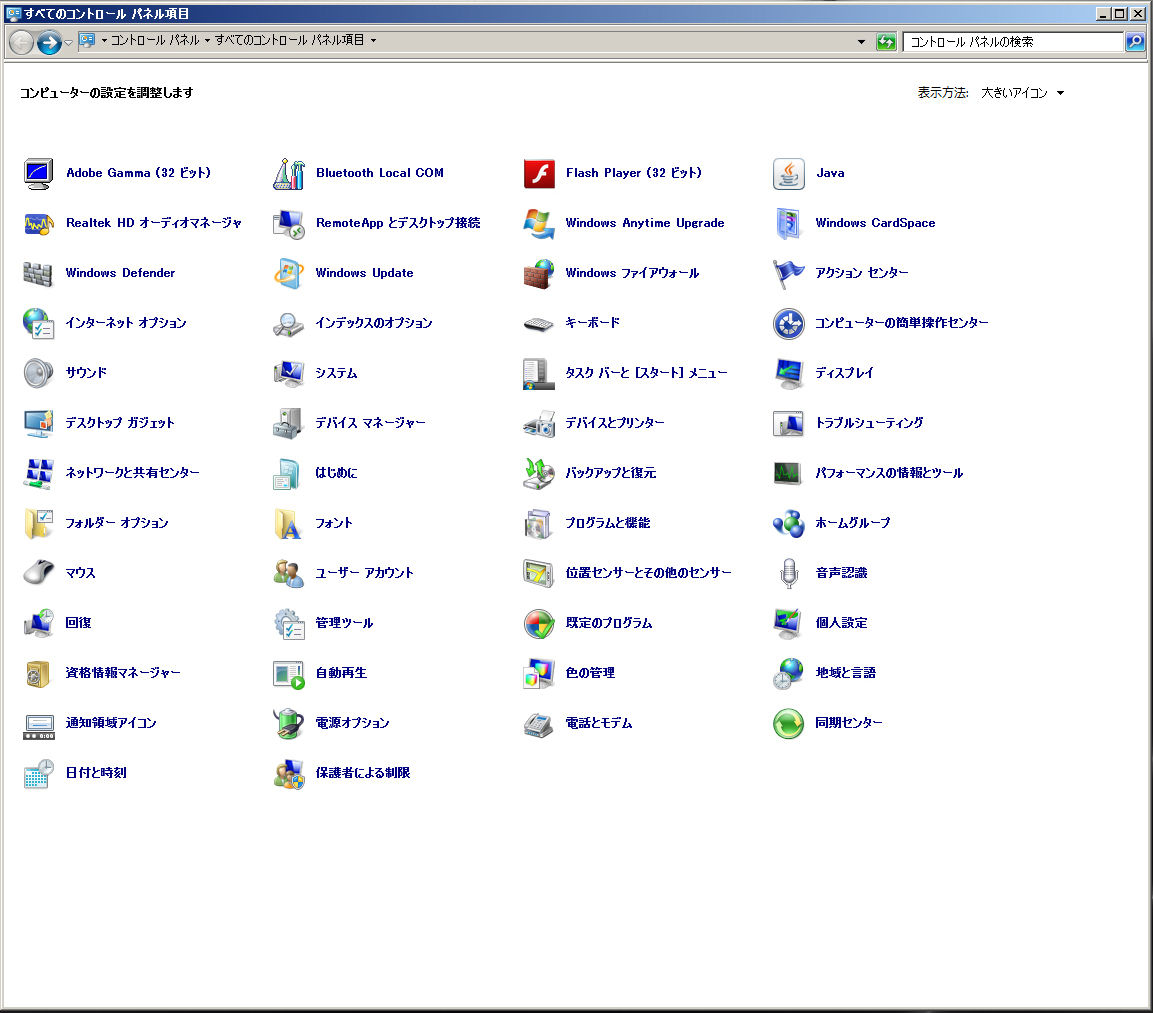Open the Java coffee cup icon
Image resolution: width=1153 pixels, height=1013 pixels.
pyautogui.click(x=788, y=173)
